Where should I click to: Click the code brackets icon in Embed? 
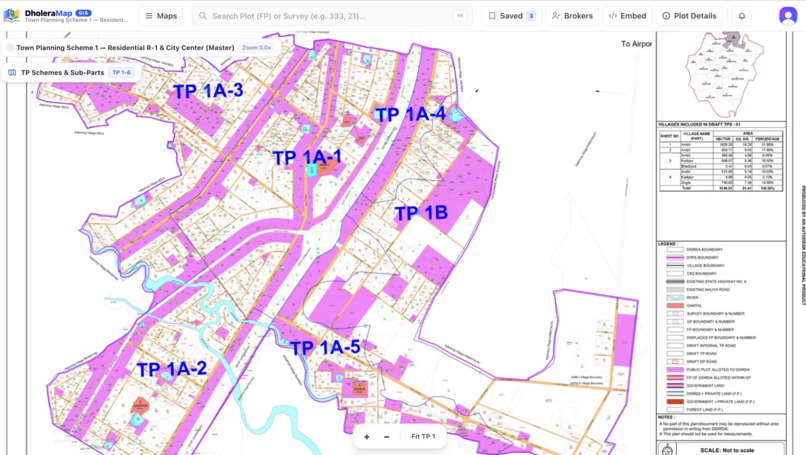pyautogui.click(x=613, y=16)
